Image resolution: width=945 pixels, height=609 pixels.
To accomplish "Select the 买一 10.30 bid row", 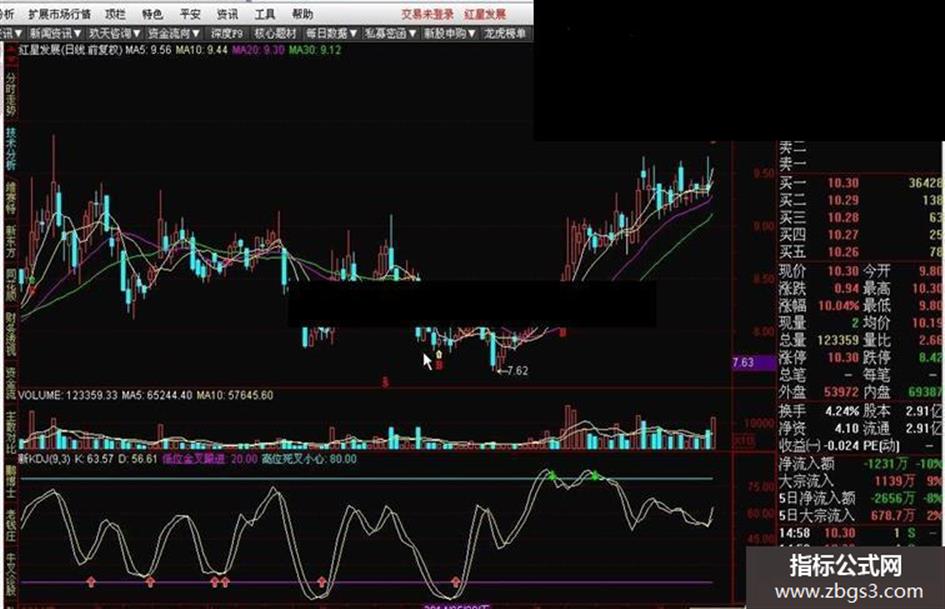I will [x=861, y=183].
